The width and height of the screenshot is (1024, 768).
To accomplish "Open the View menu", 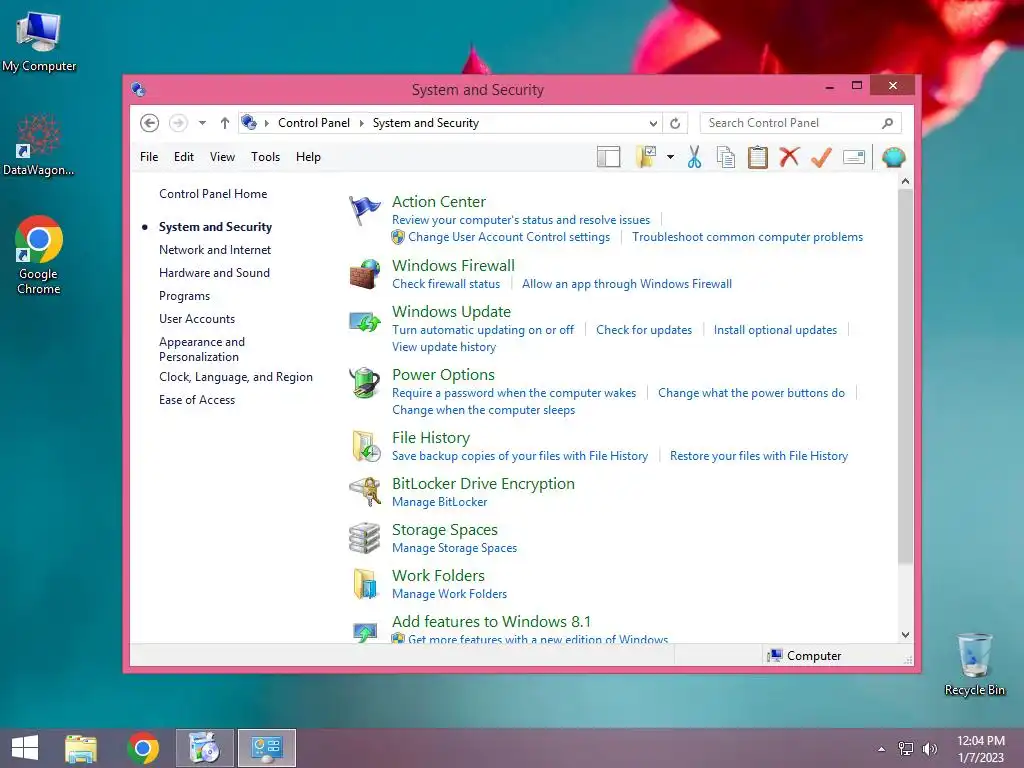I will coord(222,157).
